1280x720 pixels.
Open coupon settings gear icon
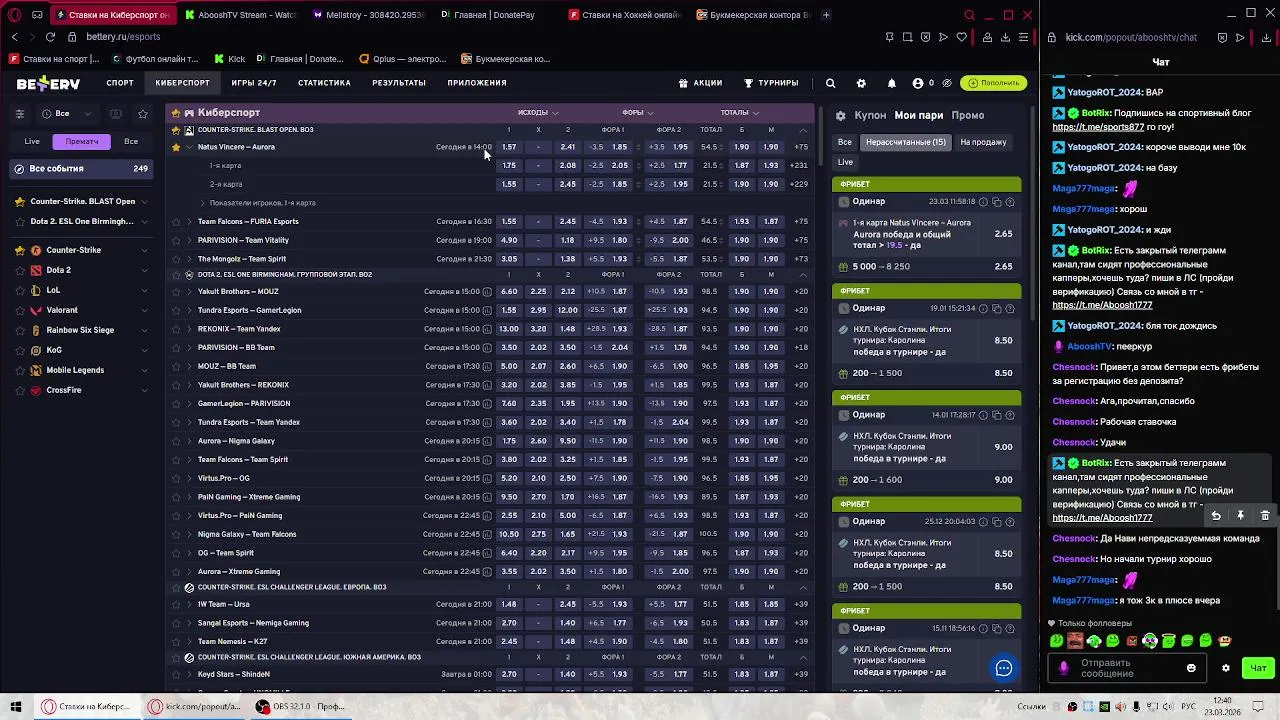(x=840, y=116)
